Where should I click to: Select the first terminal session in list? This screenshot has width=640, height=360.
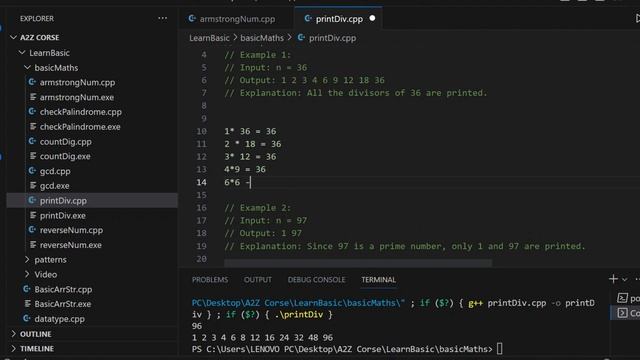pyautogui.click(x=628, y=298)
